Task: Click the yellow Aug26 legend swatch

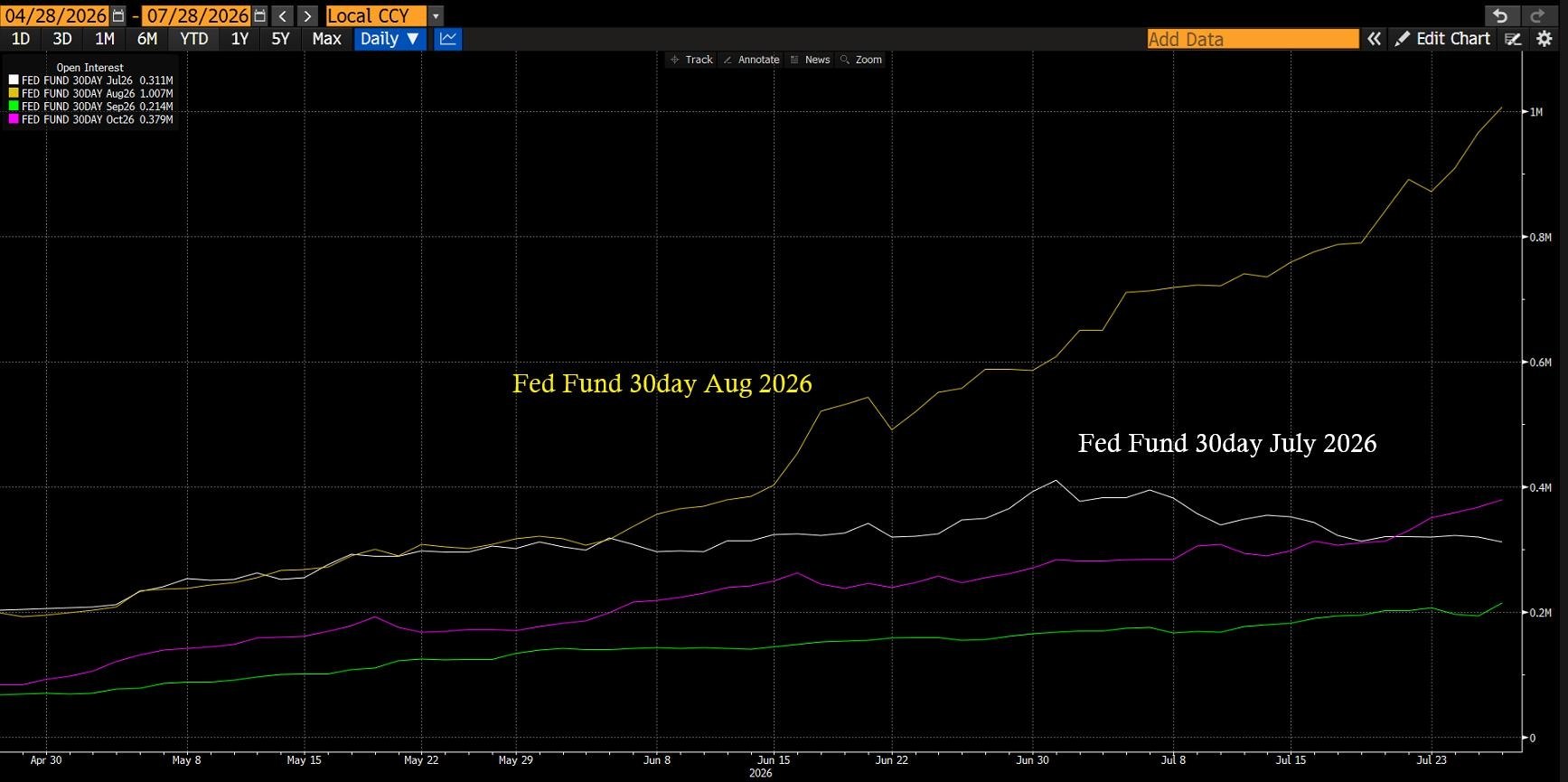Action: coord(14,93)
